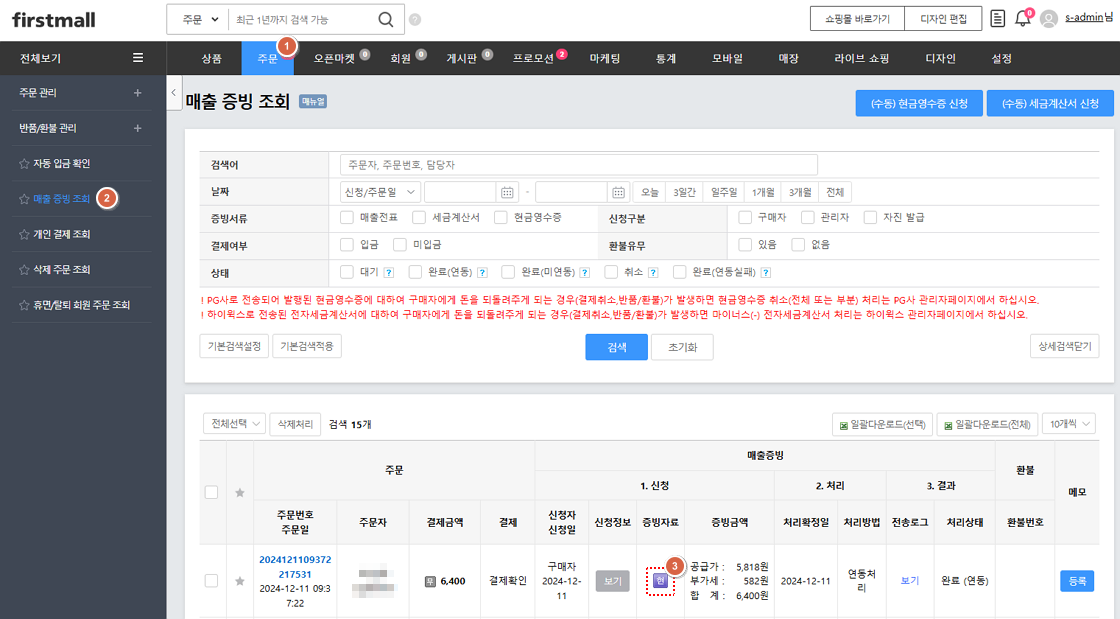Check the 대기 status checkbox

coord(347,272)
